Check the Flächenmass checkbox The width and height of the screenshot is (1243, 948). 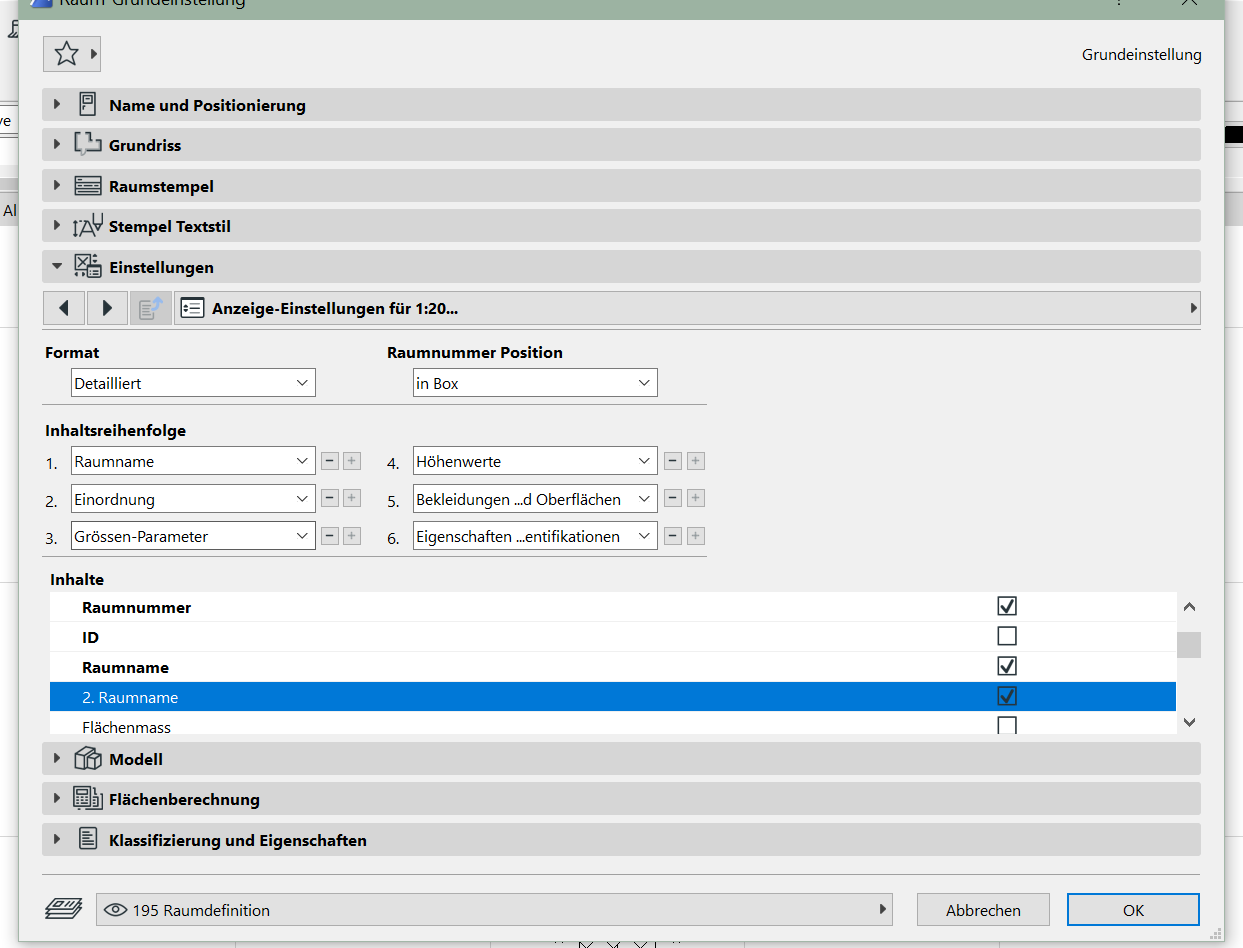click(1007, 725)
